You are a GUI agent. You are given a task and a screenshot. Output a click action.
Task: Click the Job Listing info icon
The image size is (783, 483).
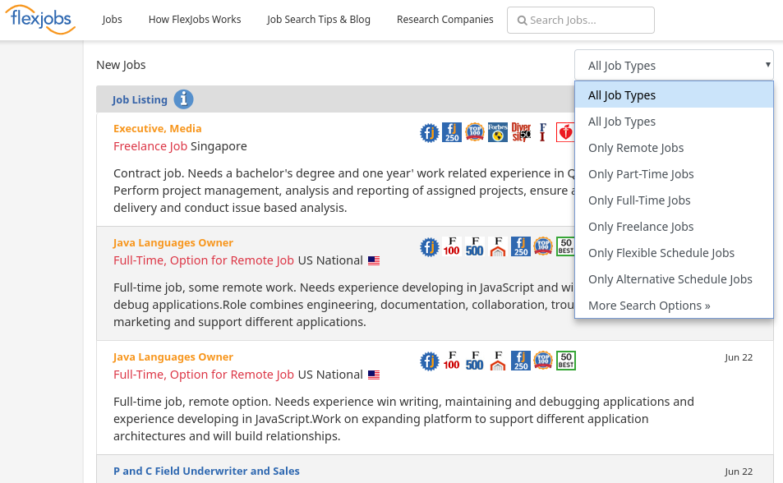[x=183, y=99]
